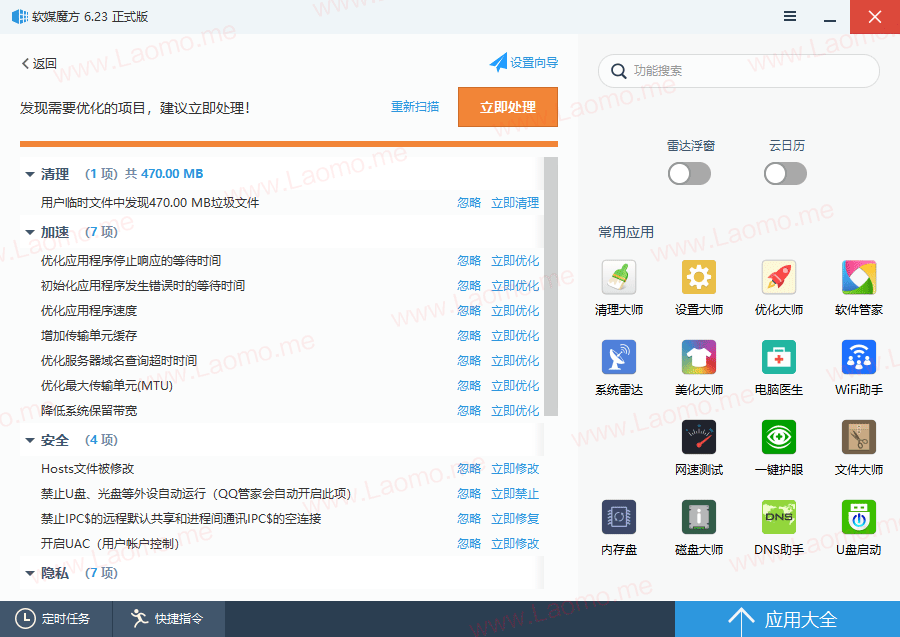This screenshot has width=900, height=637.
Task: Open 设置向导 paper plane icon
Action: pos(498,62)
